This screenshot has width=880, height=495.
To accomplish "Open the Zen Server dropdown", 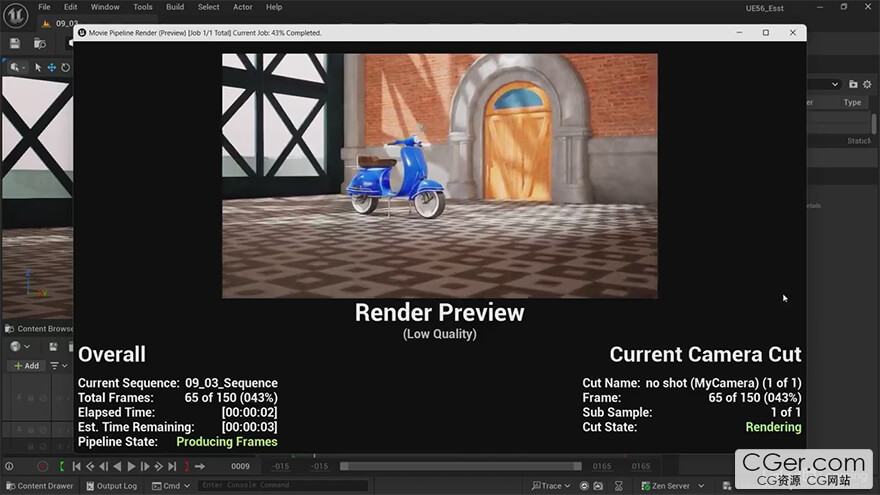I will coord(671,486).
